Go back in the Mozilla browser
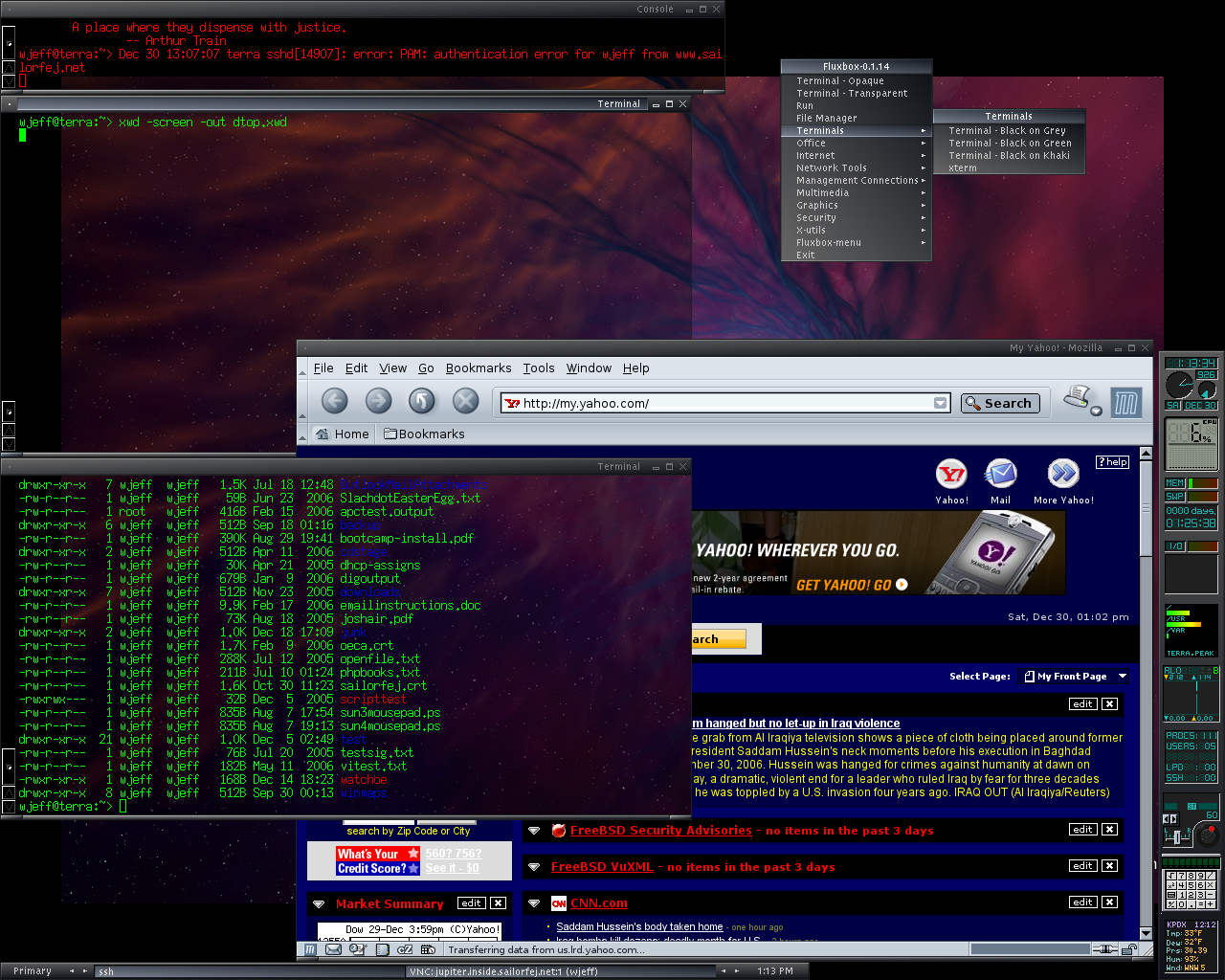This screenshot has height=980, width=1225. [334, 401]
